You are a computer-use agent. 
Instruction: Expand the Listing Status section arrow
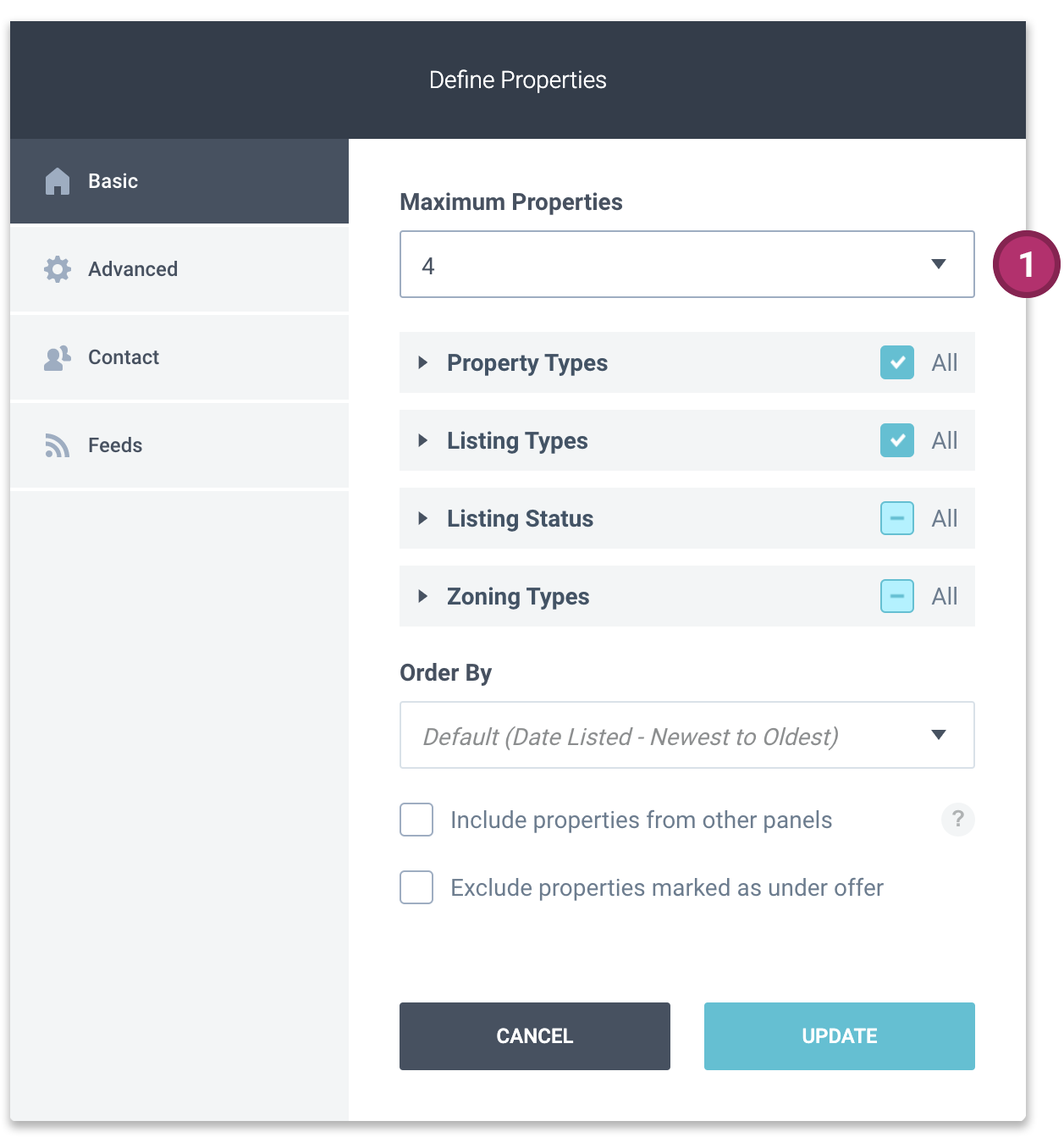tap(422, 518)
